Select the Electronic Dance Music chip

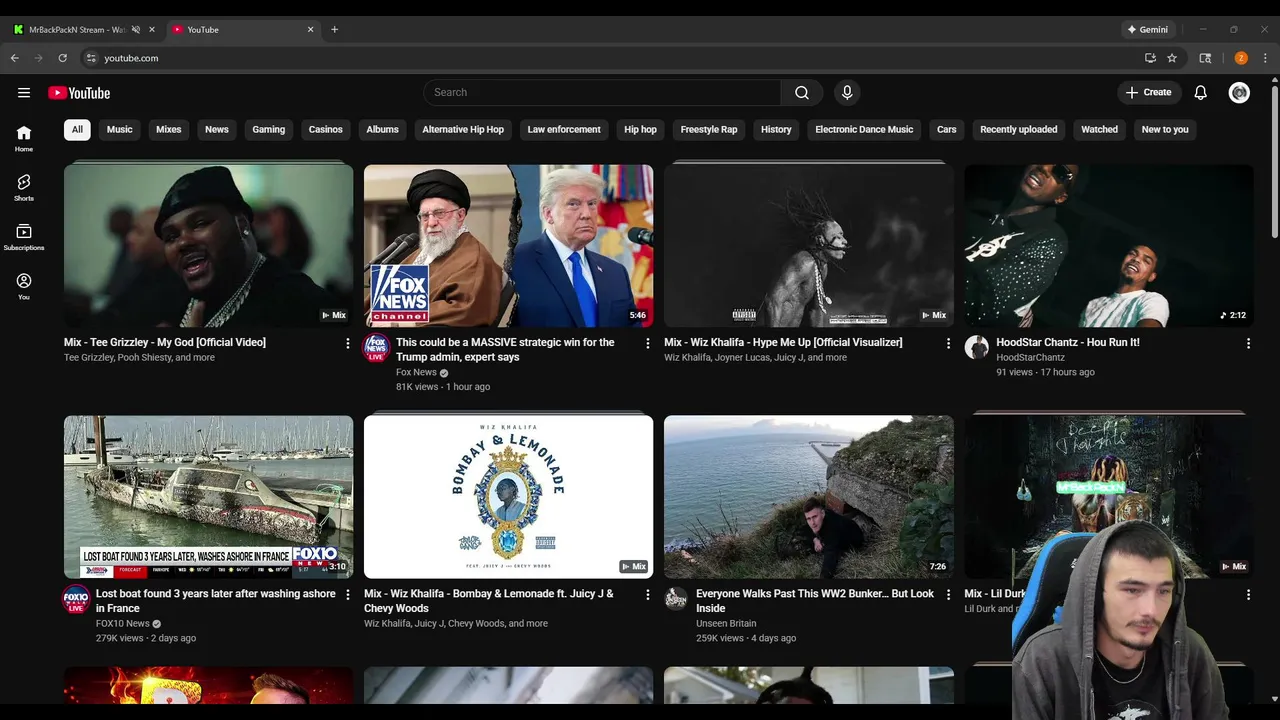[864, 130]
